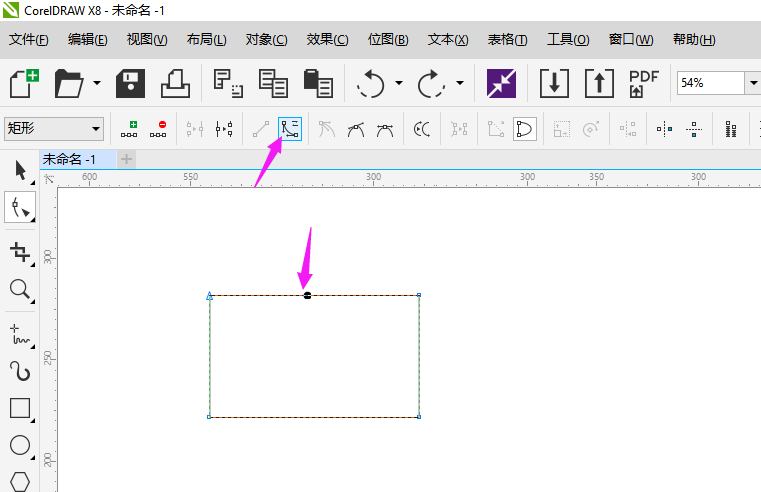This screenshot has width=761, height=492.
Task: Expand the Open recent files arrow
Action: click(97, 83)
